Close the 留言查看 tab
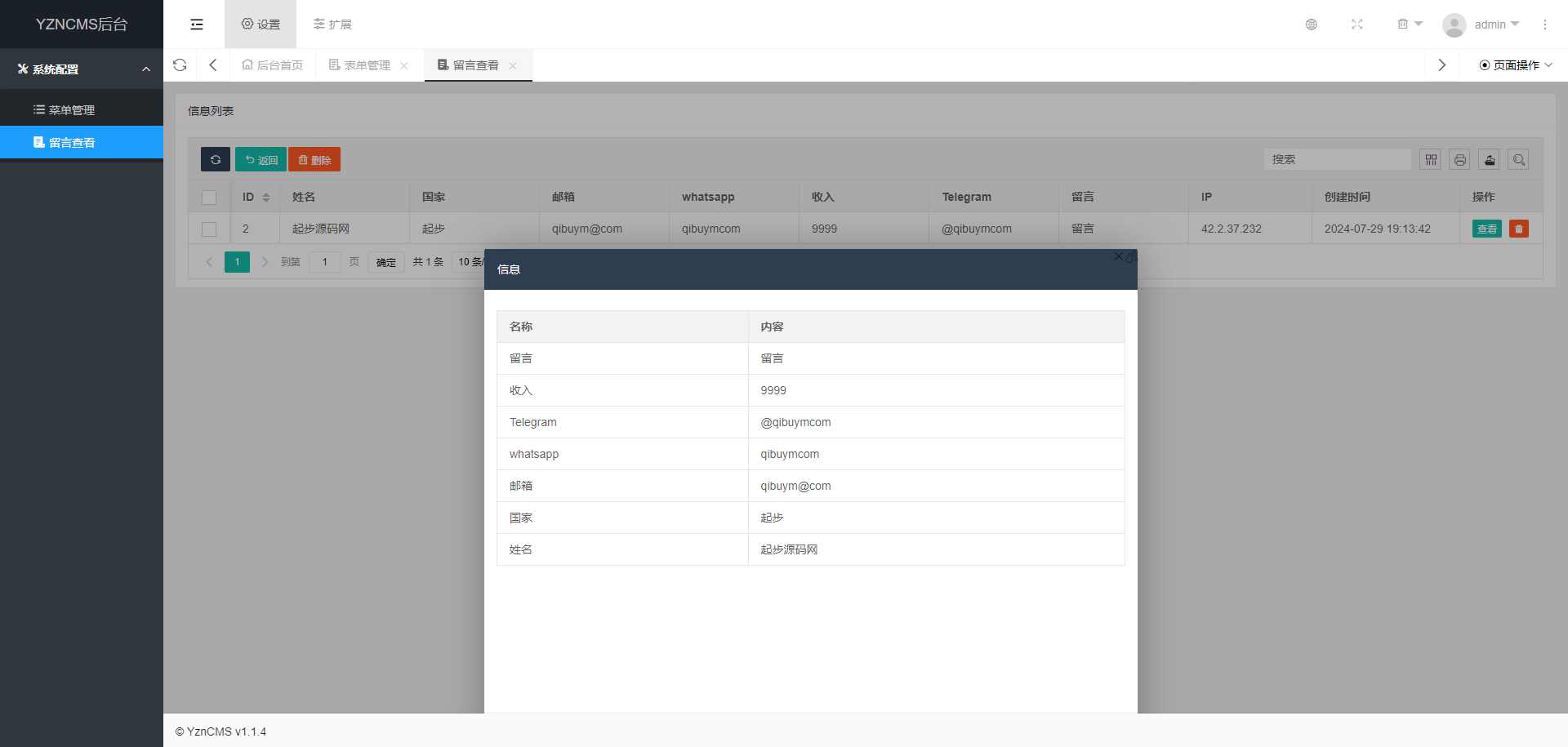The image size is (1568, 747). pos(513,66)
